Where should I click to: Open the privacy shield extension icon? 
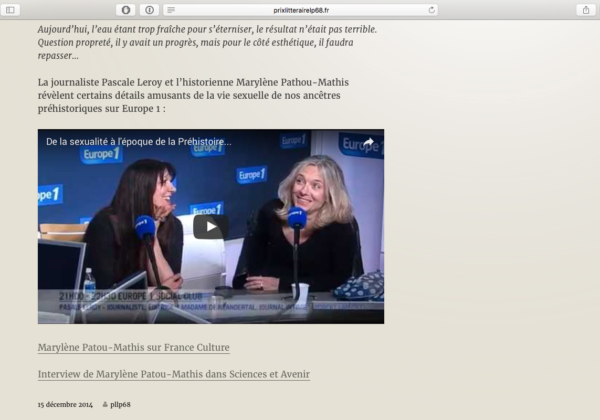tap(126, 10)
